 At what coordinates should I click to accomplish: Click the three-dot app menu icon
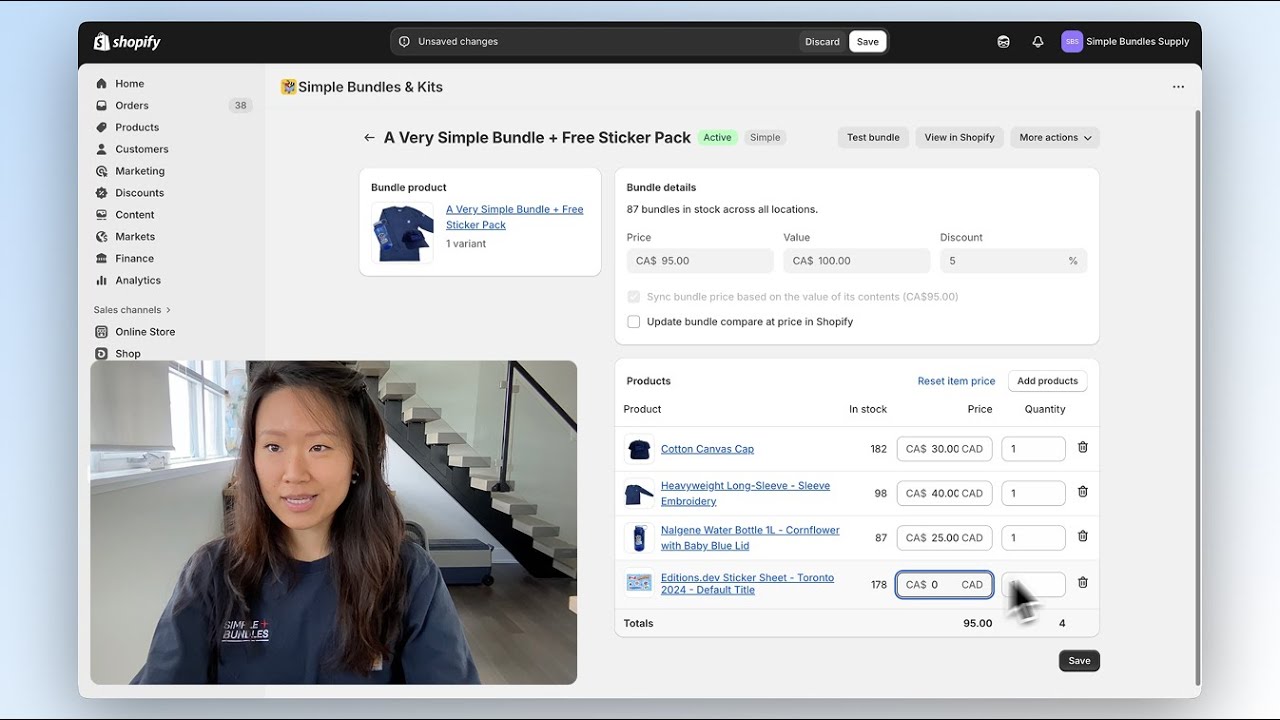click(1178, 87)
